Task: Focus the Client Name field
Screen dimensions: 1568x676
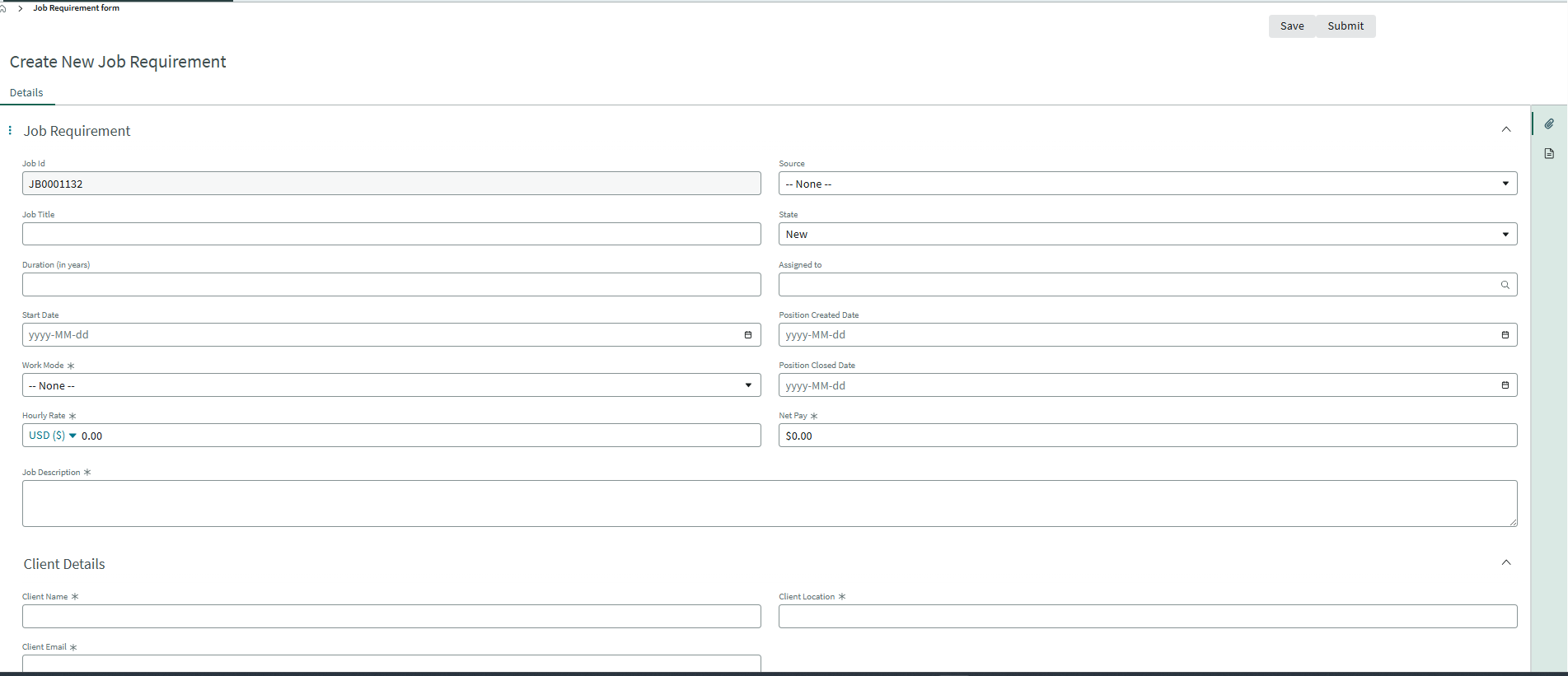Action: click(391, 617)
